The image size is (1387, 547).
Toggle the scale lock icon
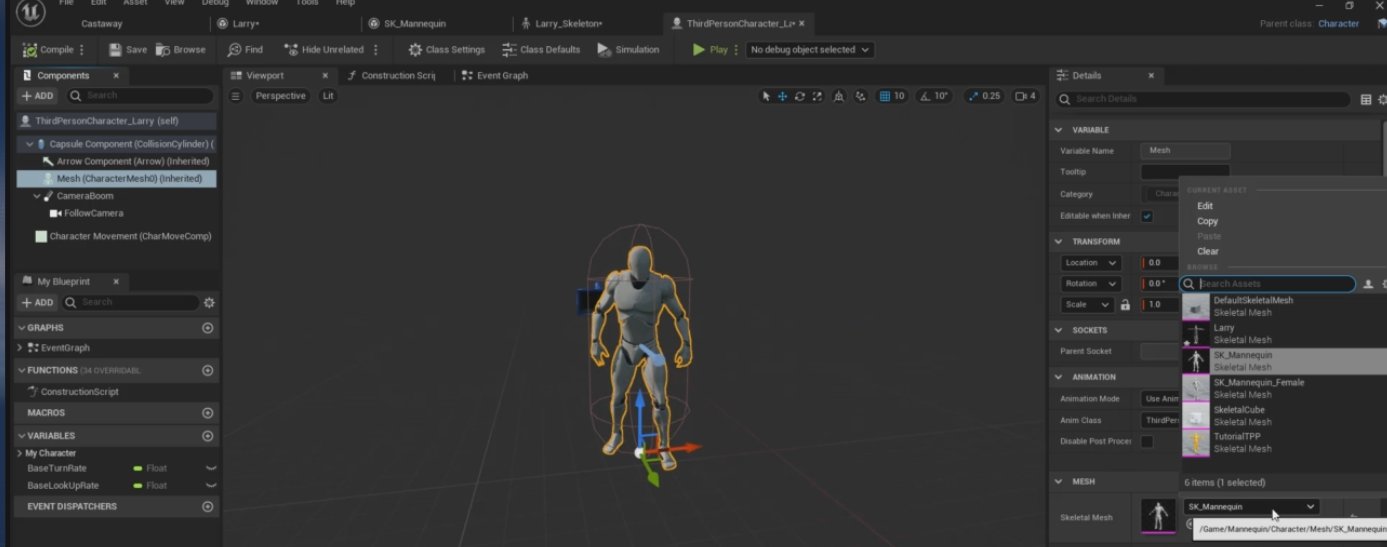pyautogui.click(x=1125, y=305)
